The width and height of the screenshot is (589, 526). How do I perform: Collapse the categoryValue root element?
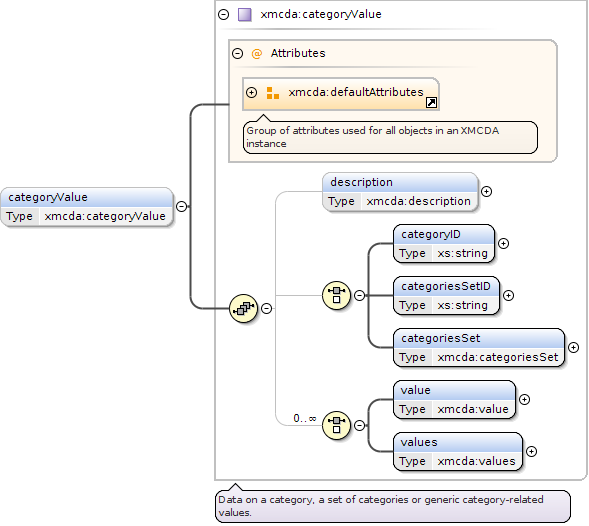pyautogui.click(x=181, y=207)
